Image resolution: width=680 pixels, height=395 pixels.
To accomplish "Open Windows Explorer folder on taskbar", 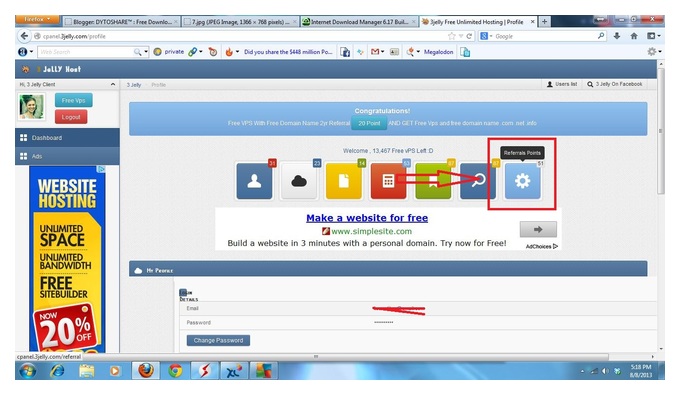I will (86, 371).
